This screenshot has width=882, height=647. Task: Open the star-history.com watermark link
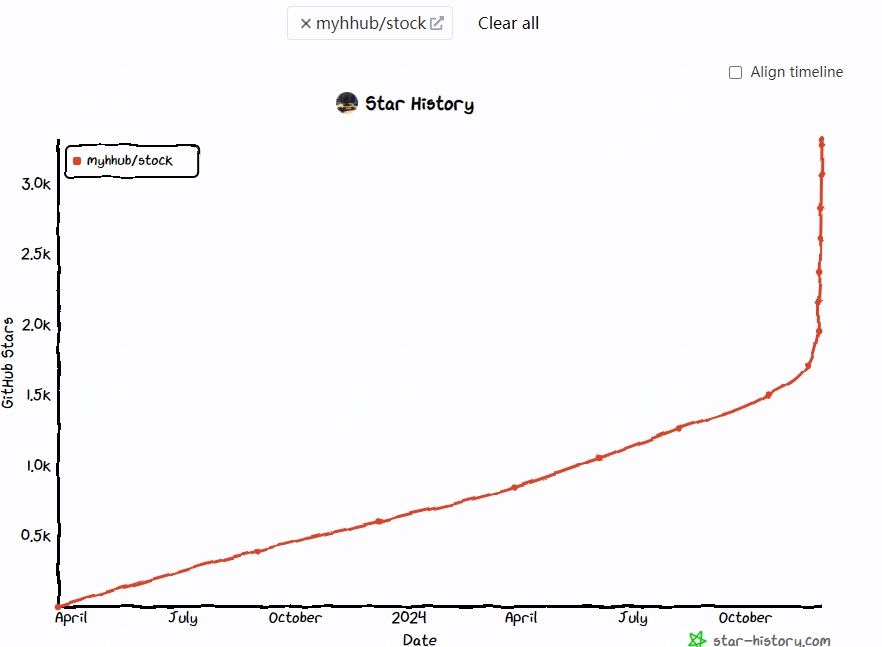tap(771, 640)
